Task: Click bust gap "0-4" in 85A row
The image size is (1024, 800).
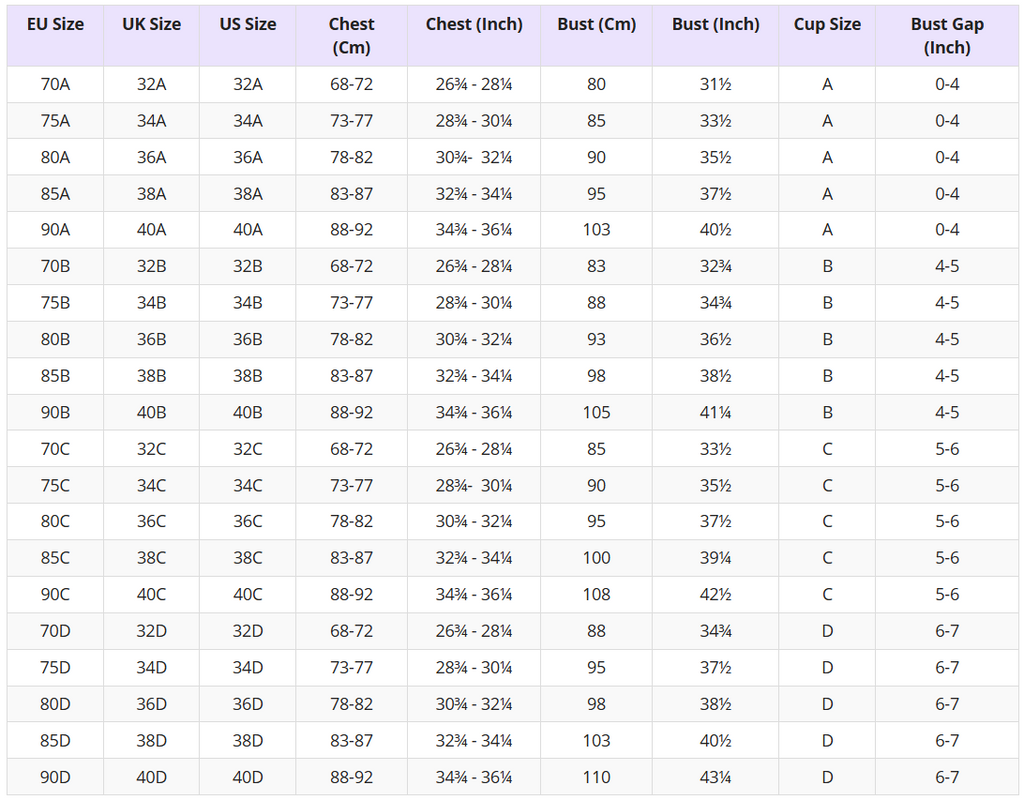Action: point(947,194)
